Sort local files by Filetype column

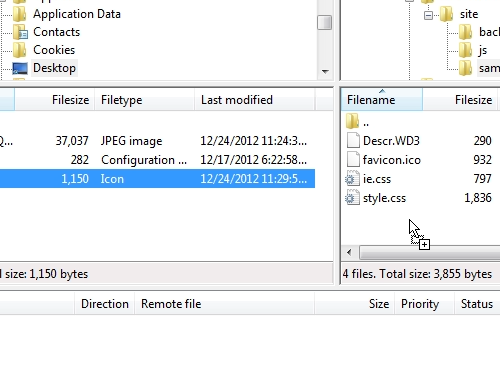coord(145,99)
